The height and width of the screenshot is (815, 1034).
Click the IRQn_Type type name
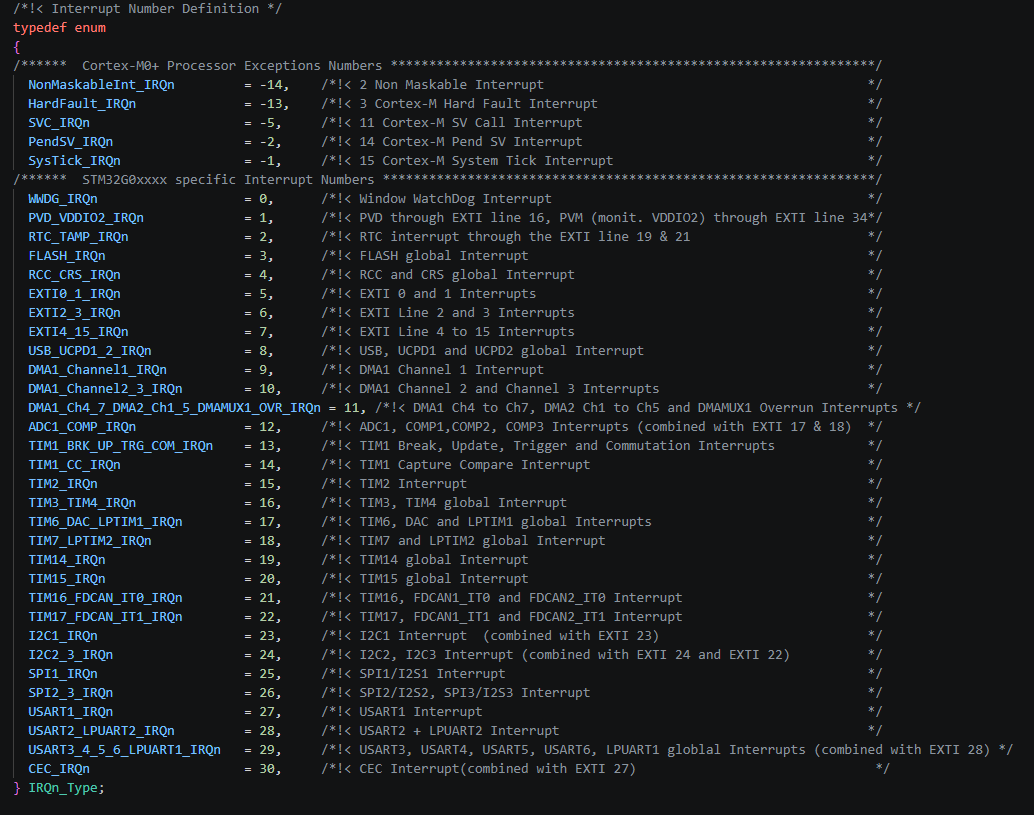pos(64,789)
